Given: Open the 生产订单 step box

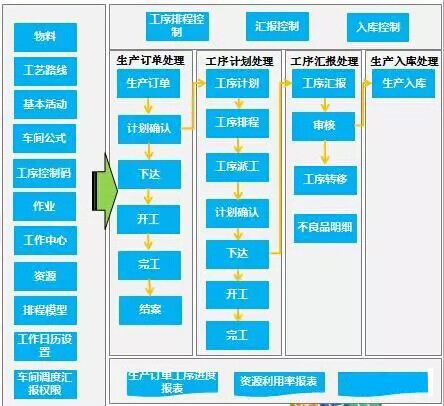Looking at the screenshot, I should click(148, 83).
